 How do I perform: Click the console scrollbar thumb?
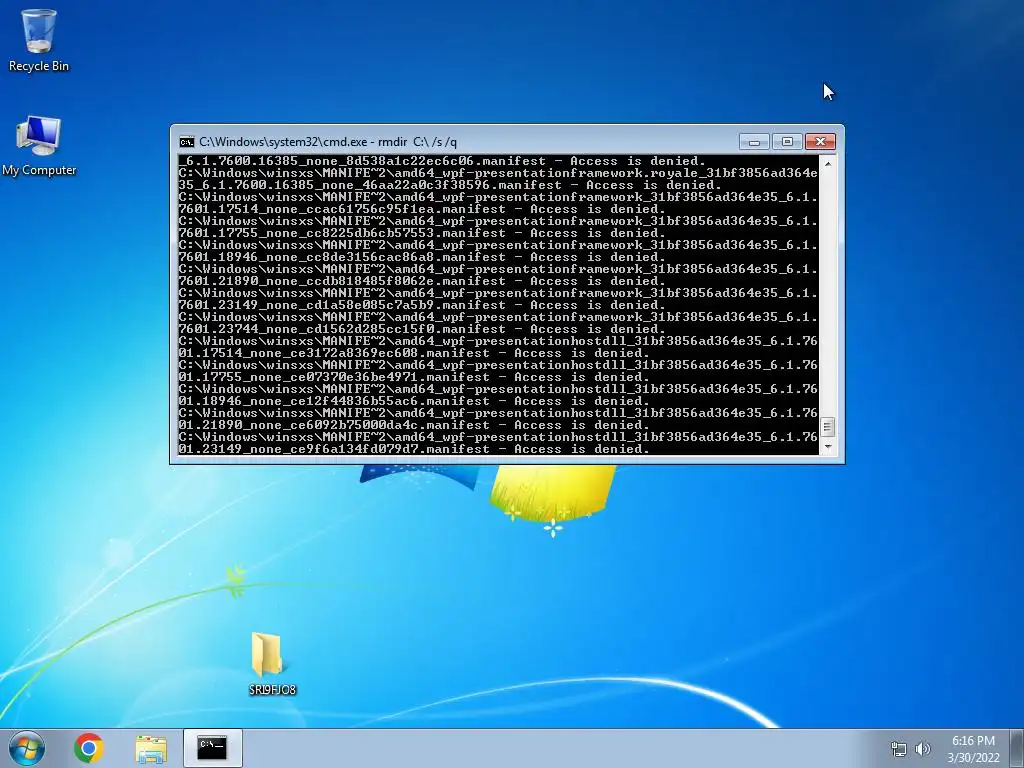(x=828, y=427)
